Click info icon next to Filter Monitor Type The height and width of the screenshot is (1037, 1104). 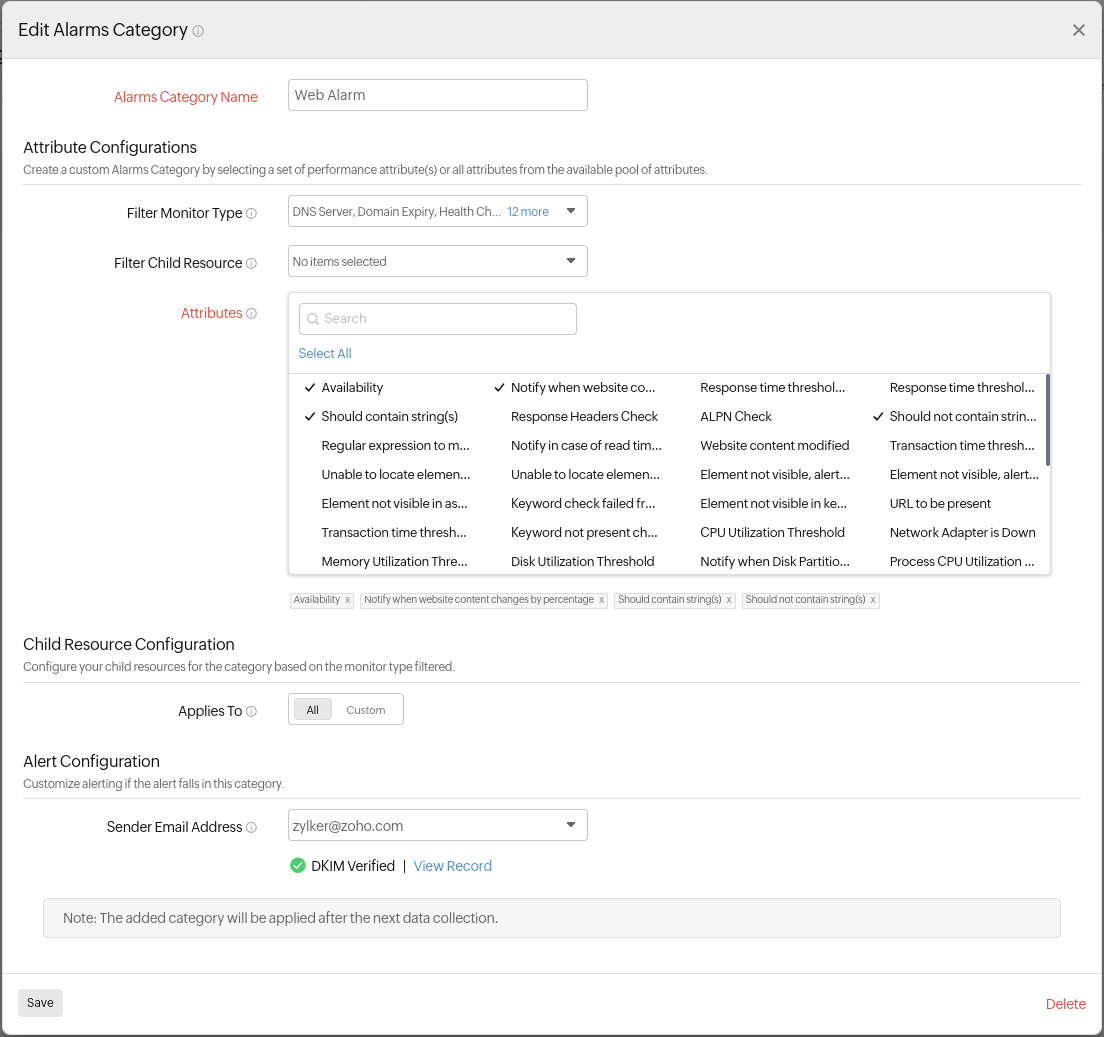click(251, 213)
